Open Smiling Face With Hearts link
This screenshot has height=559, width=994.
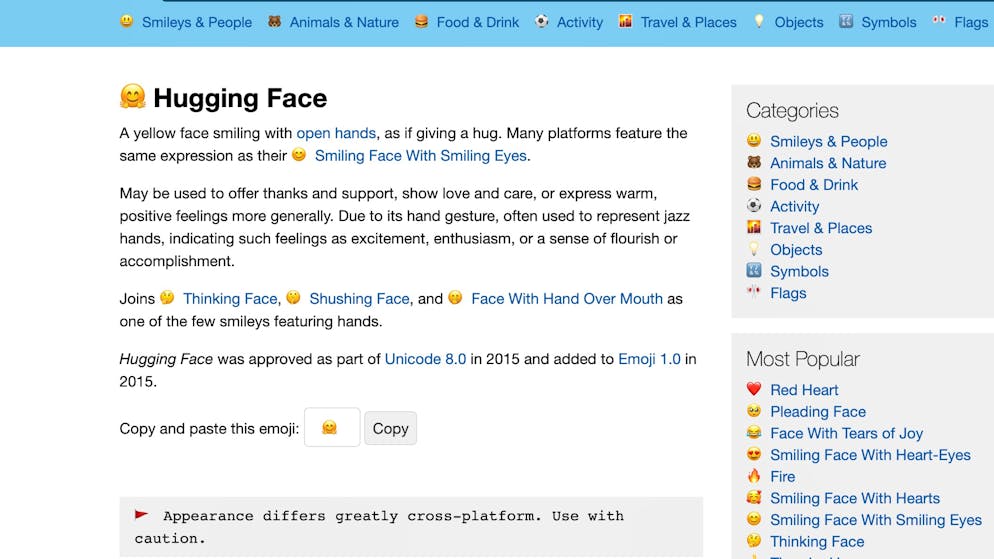click(855, 498)
